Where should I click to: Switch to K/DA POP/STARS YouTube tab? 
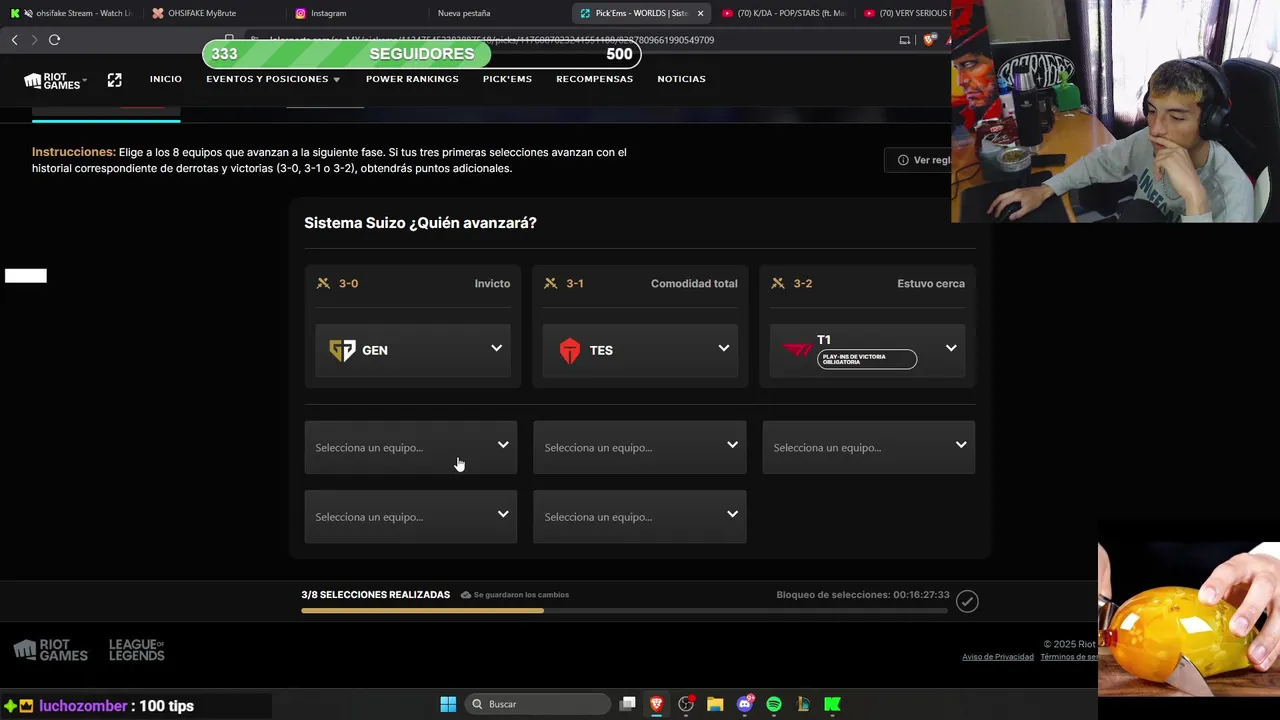(x=785, y=13)
